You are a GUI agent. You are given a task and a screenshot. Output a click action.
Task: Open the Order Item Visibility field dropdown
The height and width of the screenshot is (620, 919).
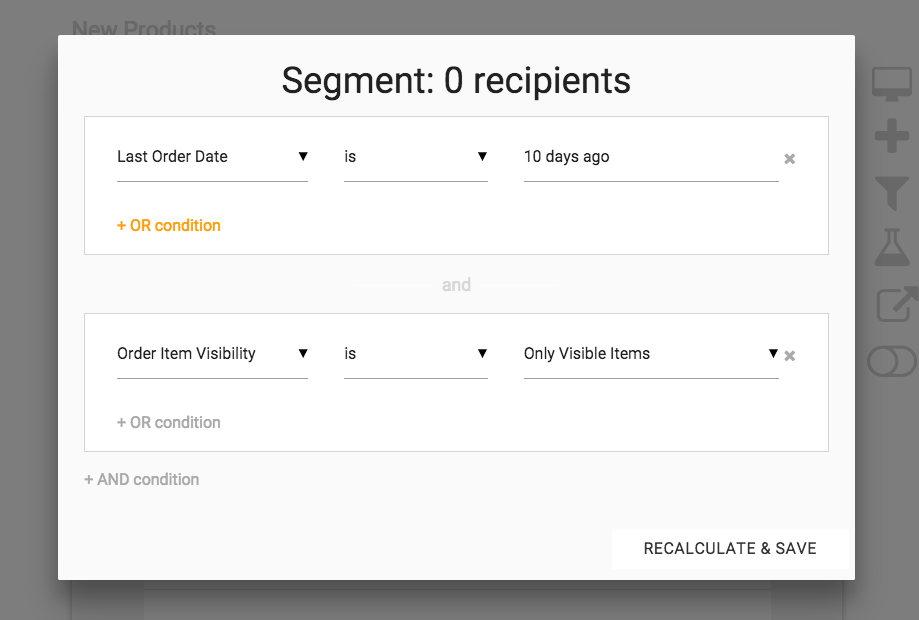212,354
